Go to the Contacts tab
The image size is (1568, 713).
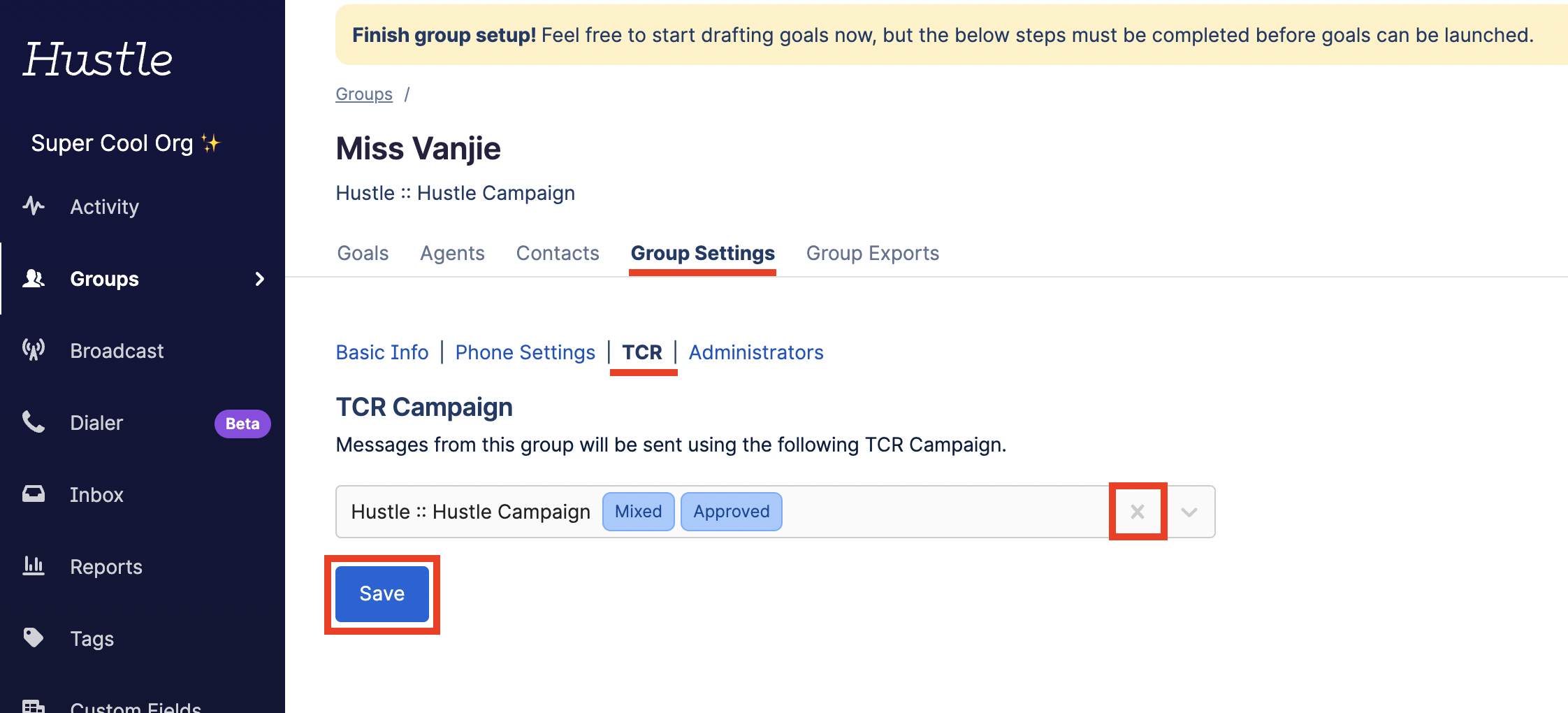558,253
